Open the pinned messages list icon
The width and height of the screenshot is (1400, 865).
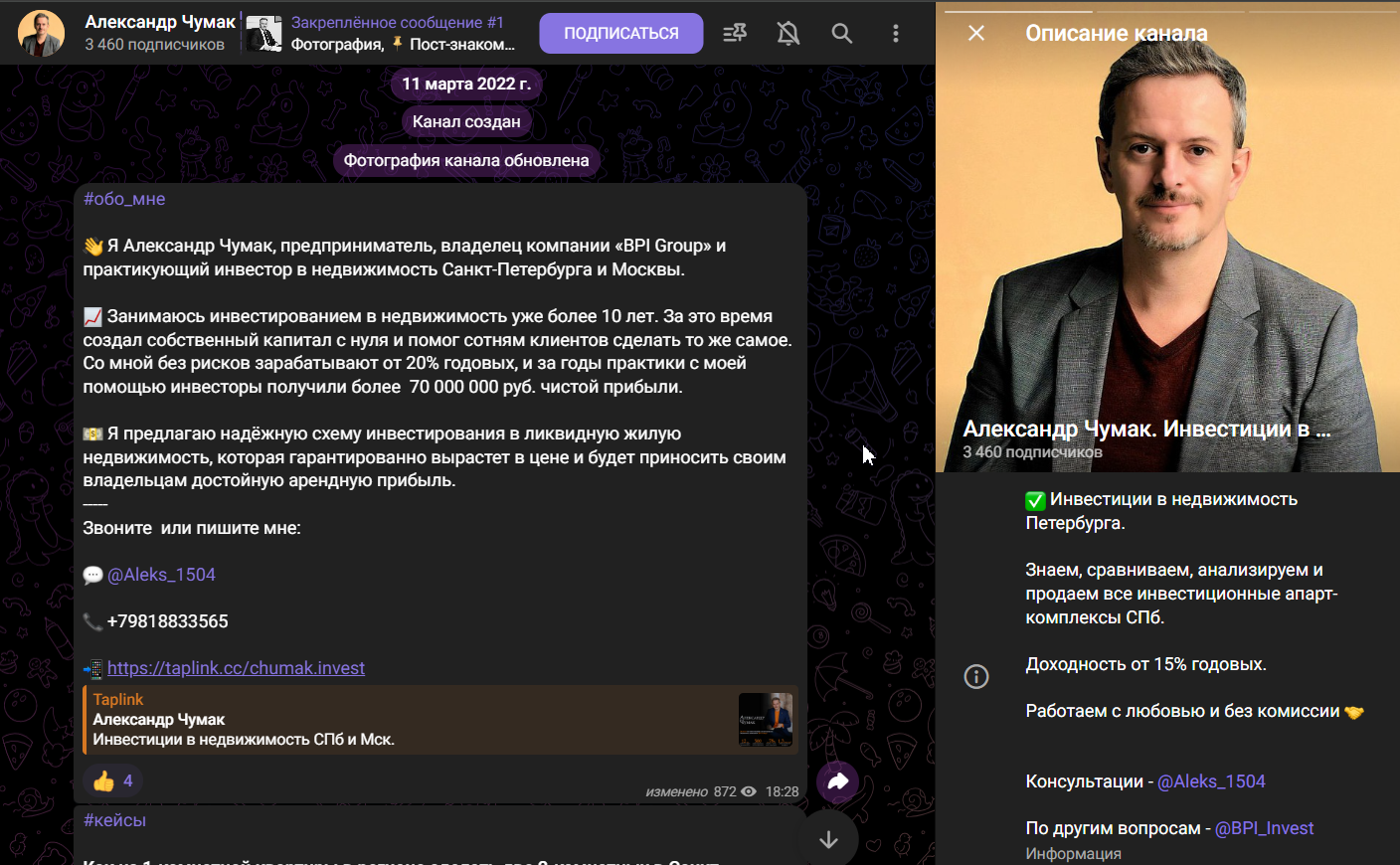point(735,33)
